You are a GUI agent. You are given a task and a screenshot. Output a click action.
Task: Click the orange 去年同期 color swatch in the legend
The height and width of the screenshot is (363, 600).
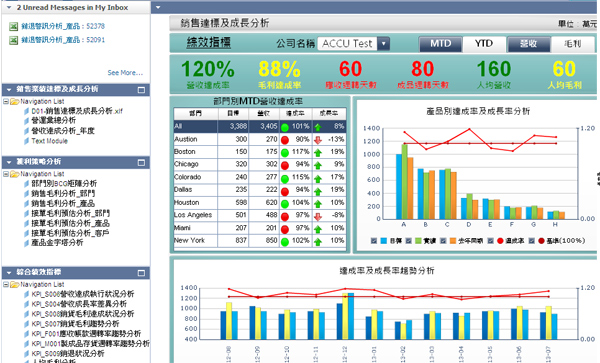coord(453,241)
